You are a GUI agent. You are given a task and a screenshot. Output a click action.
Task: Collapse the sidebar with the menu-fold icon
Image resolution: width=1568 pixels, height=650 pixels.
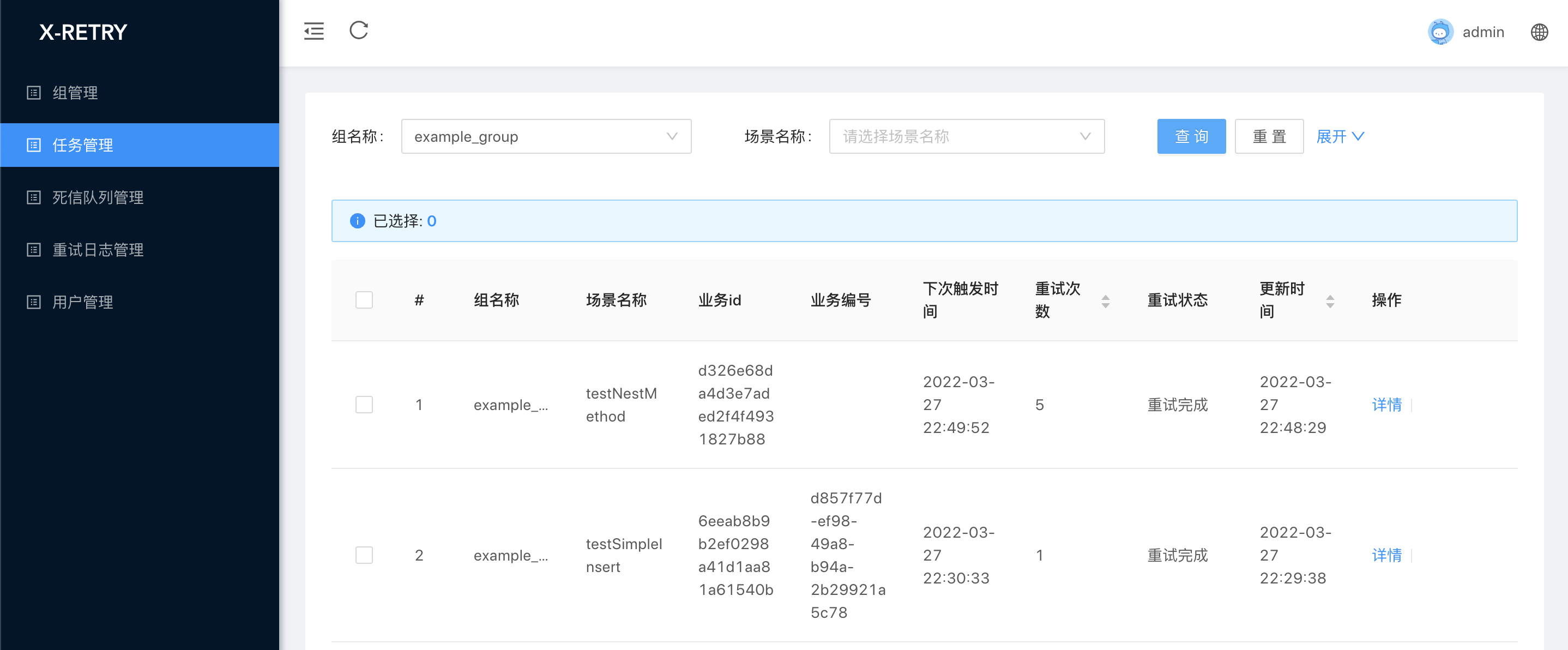pyautogui.click(x=313, y=31)
